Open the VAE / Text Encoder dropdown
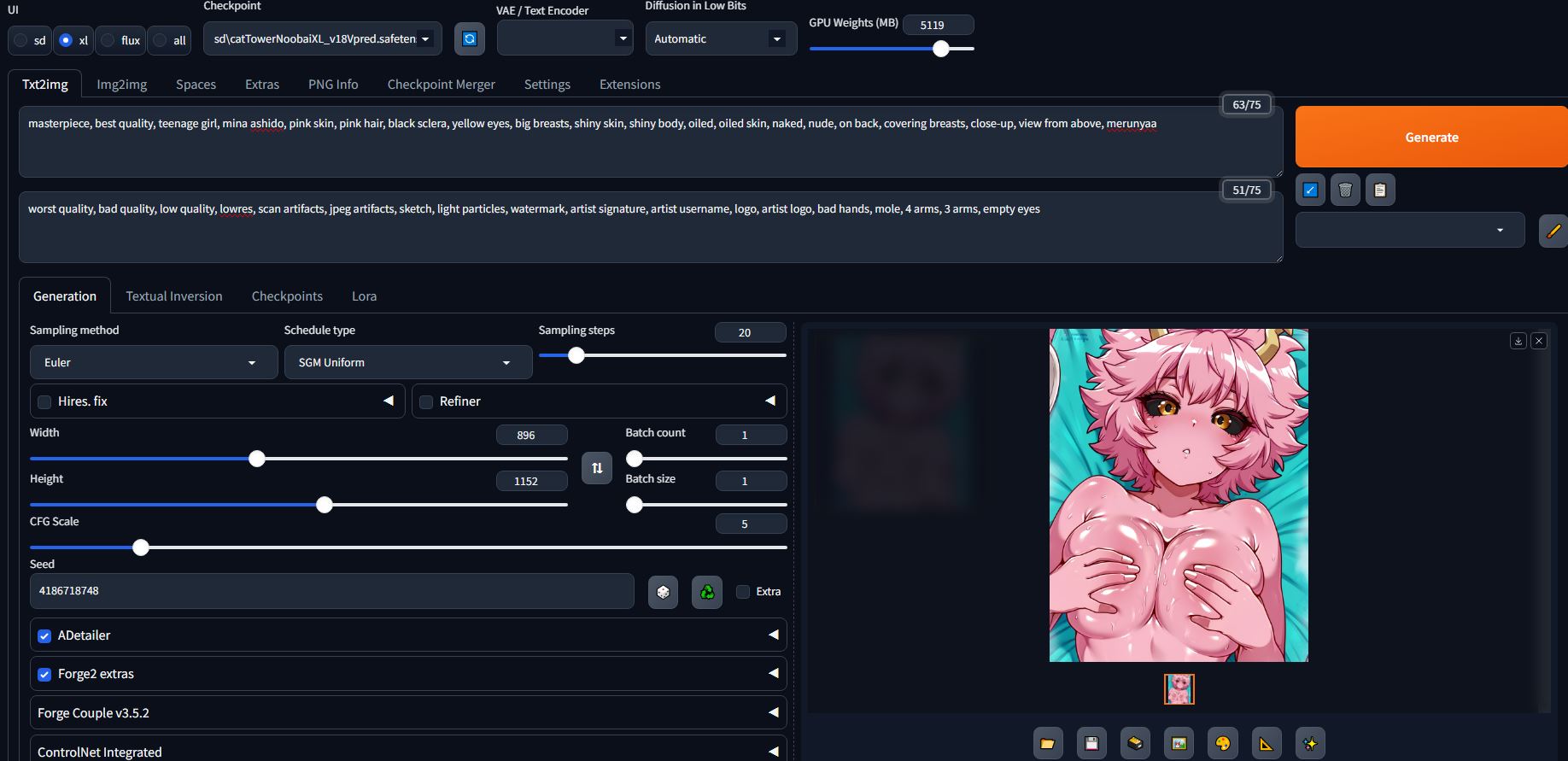This screenshot has height=761, width=1568. coord(565,38)
